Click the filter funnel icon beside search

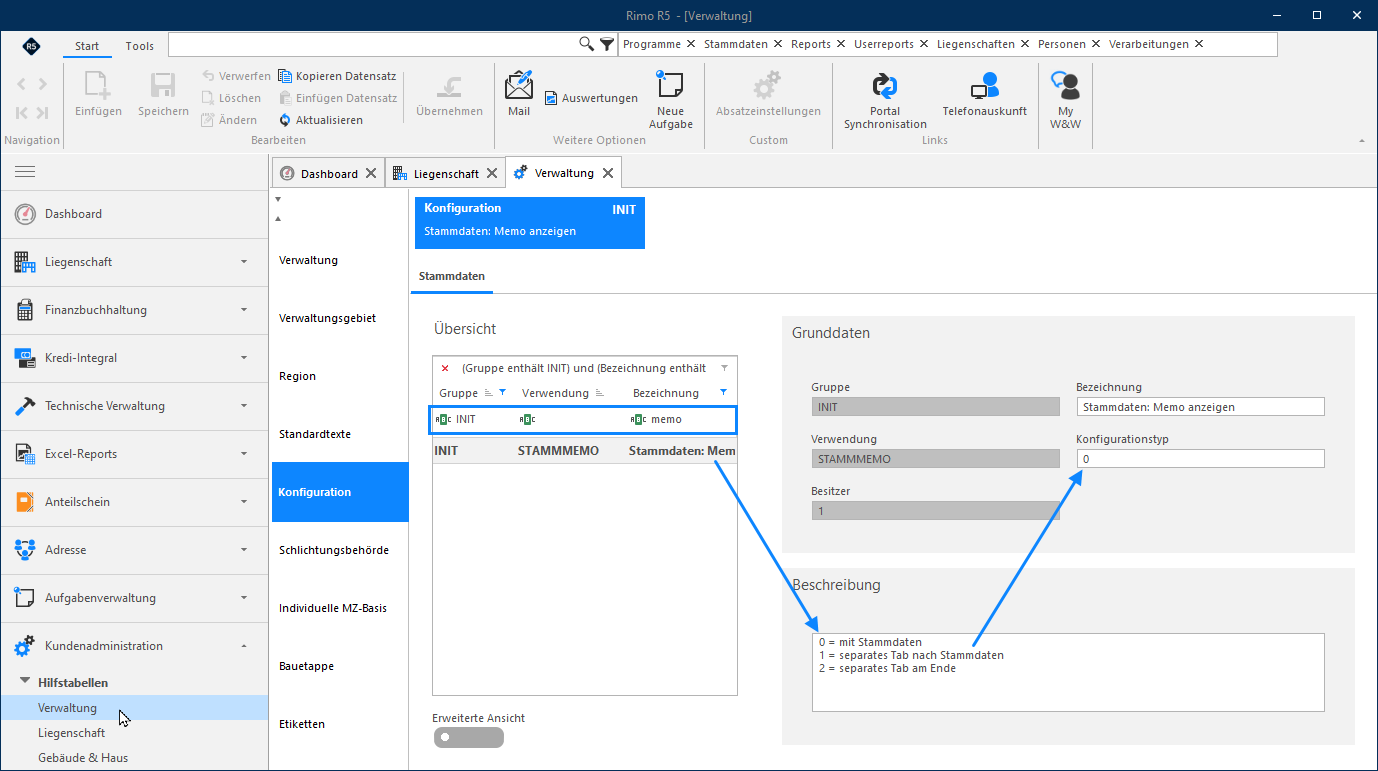point(607,44)
